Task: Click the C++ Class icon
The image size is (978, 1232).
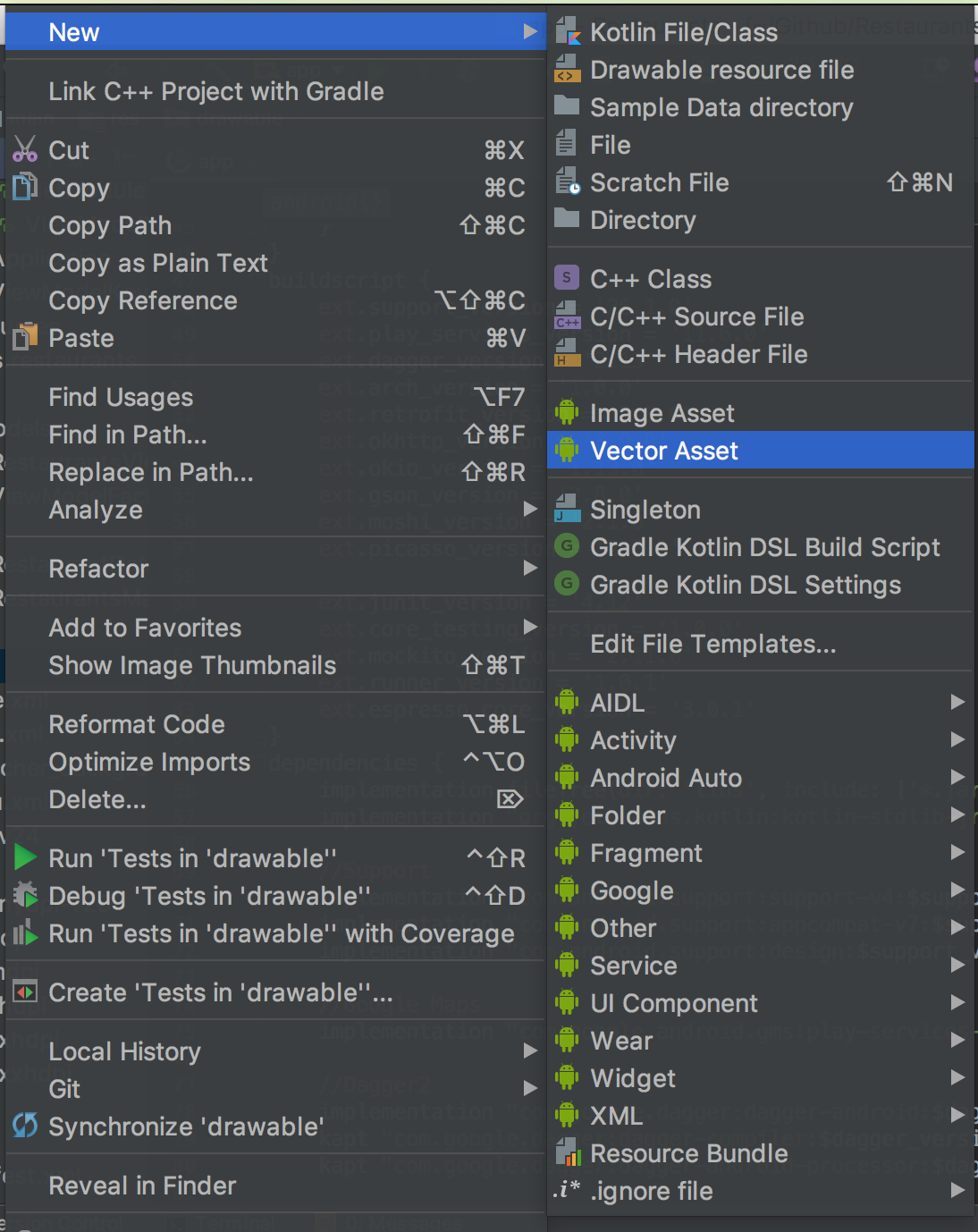Action: point(567,278)
